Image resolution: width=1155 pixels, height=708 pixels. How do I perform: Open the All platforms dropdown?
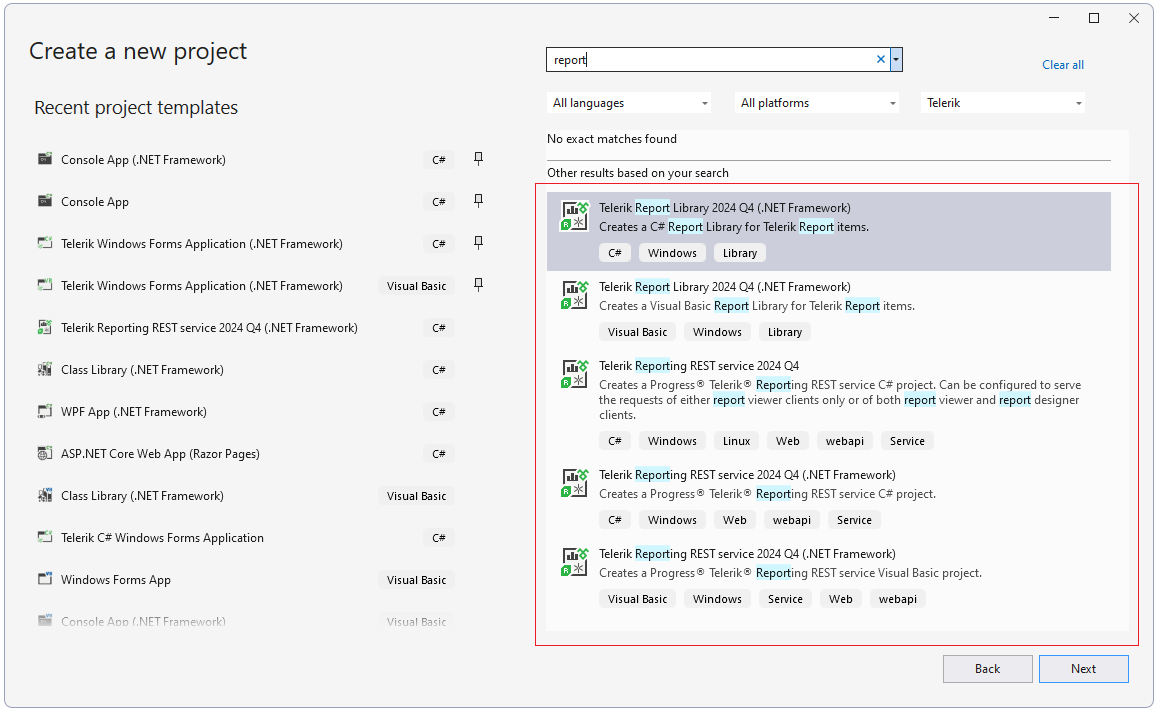click(818, 103)
